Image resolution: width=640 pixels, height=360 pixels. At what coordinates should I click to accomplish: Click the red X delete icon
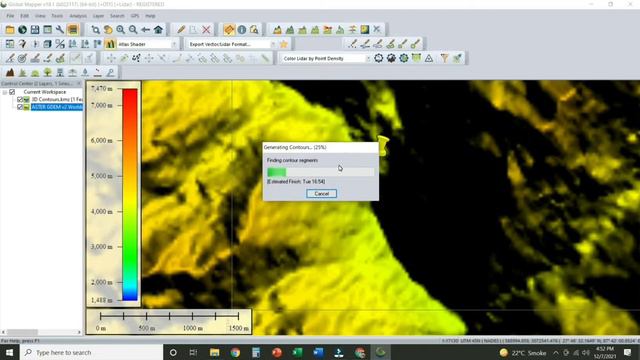click(x=206, y=29)
